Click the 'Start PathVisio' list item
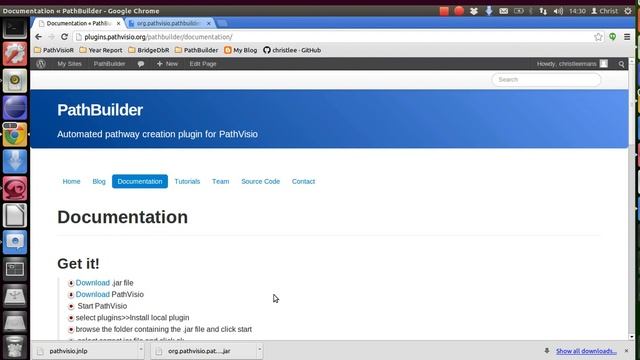This screenshot has height=360, width=640. 102,306
